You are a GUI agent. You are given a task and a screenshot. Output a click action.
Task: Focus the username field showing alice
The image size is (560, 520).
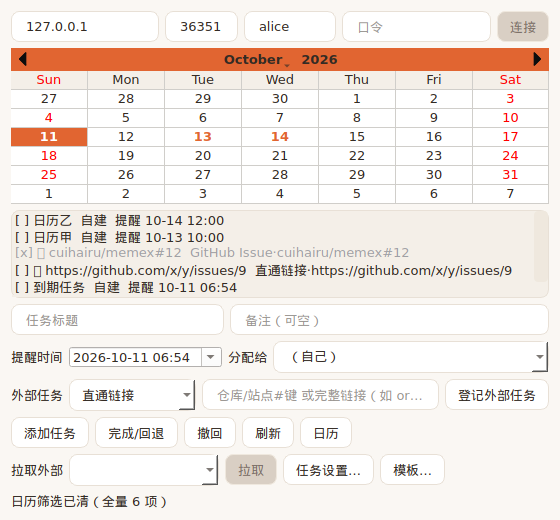pyautogui.click(x=290, y=27)
